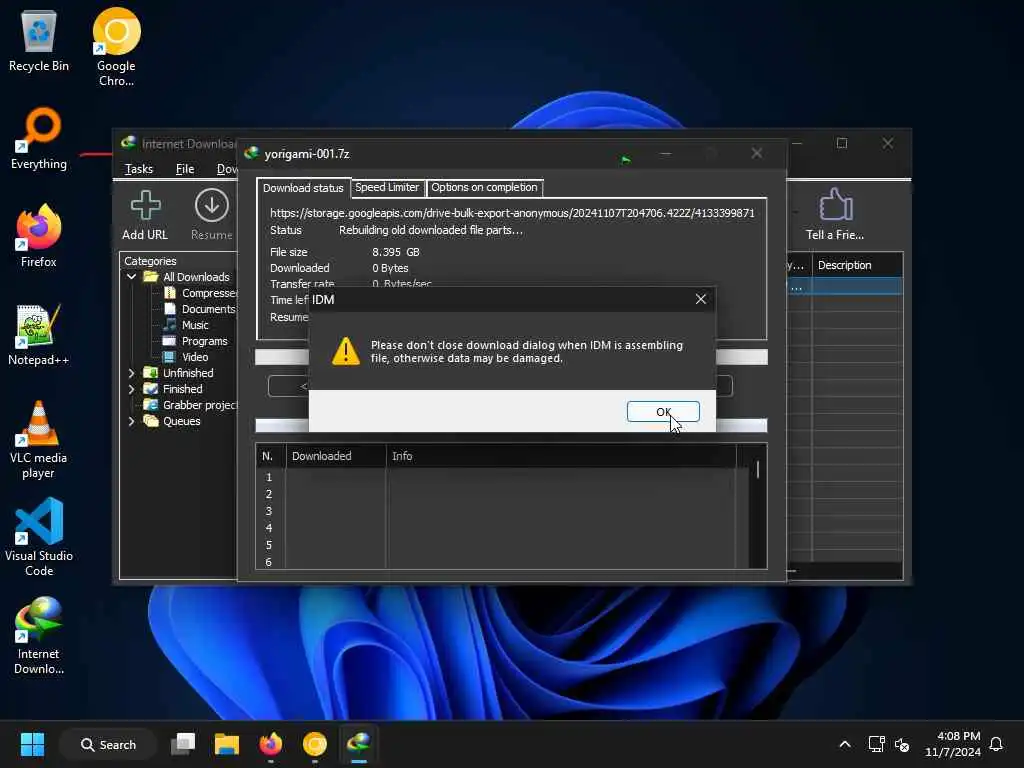Screen dimensions: 1024x768
Task: Open Task View from the taskbar
Action: click(x=183, y=744)
